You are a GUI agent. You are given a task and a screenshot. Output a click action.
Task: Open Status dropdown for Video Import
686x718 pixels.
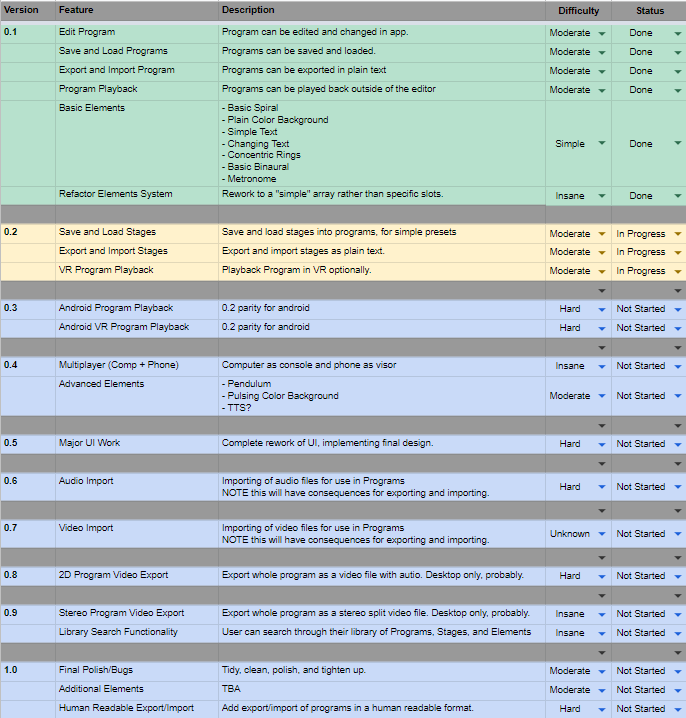678,534
